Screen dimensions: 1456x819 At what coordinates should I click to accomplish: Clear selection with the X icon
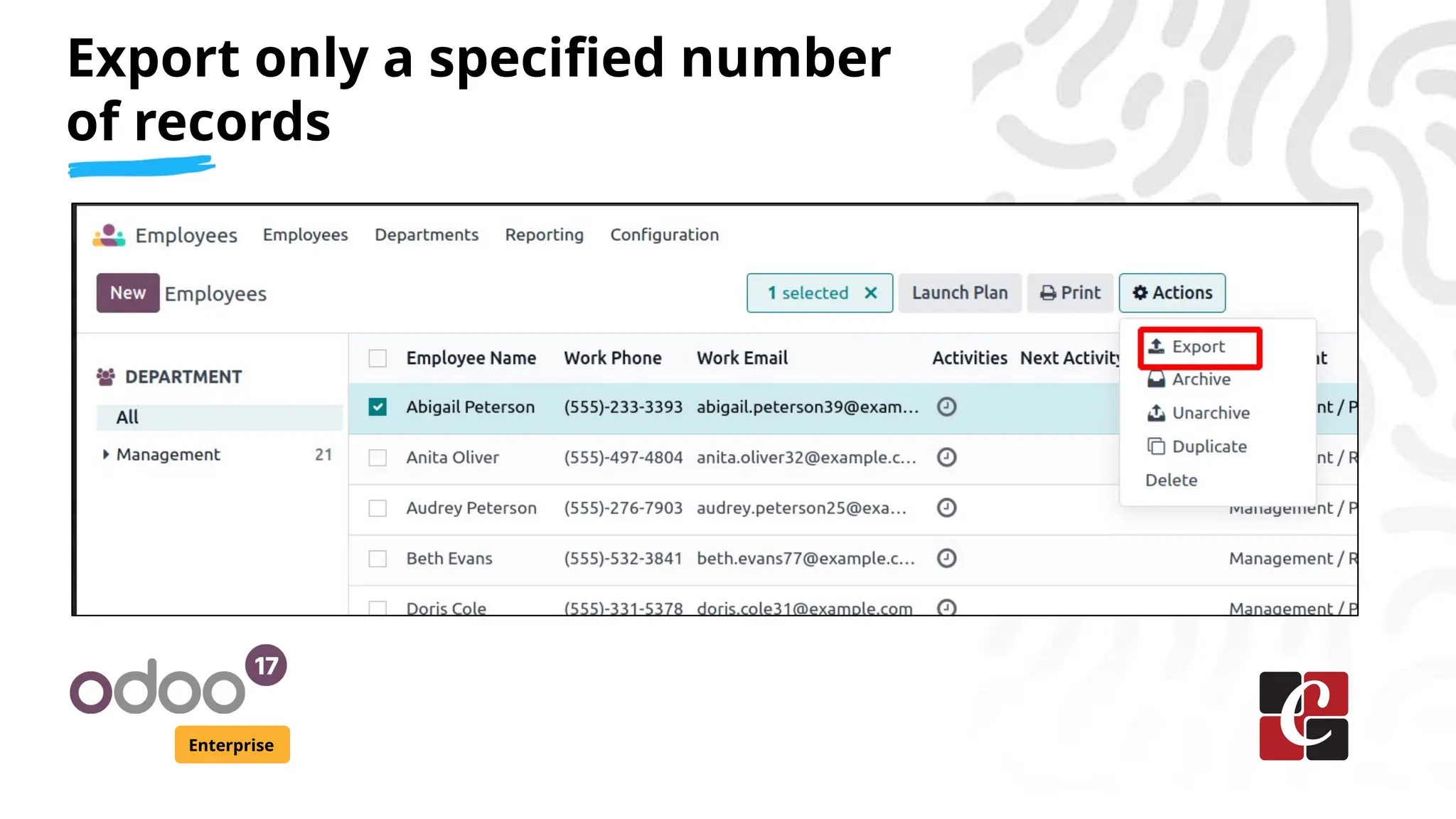[871, 293]
